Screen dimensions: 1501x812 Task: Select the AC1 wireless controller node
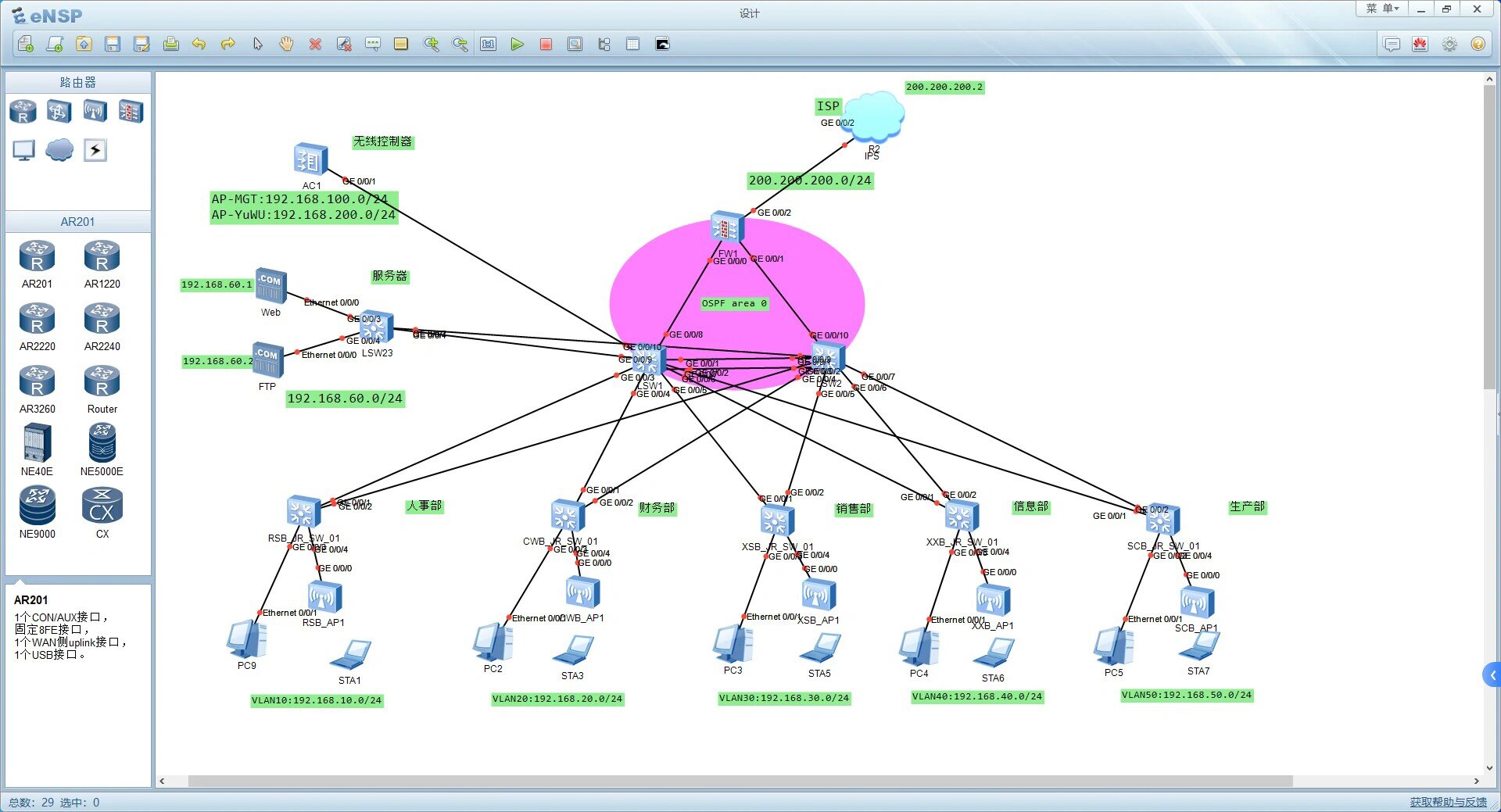(310, 161)
